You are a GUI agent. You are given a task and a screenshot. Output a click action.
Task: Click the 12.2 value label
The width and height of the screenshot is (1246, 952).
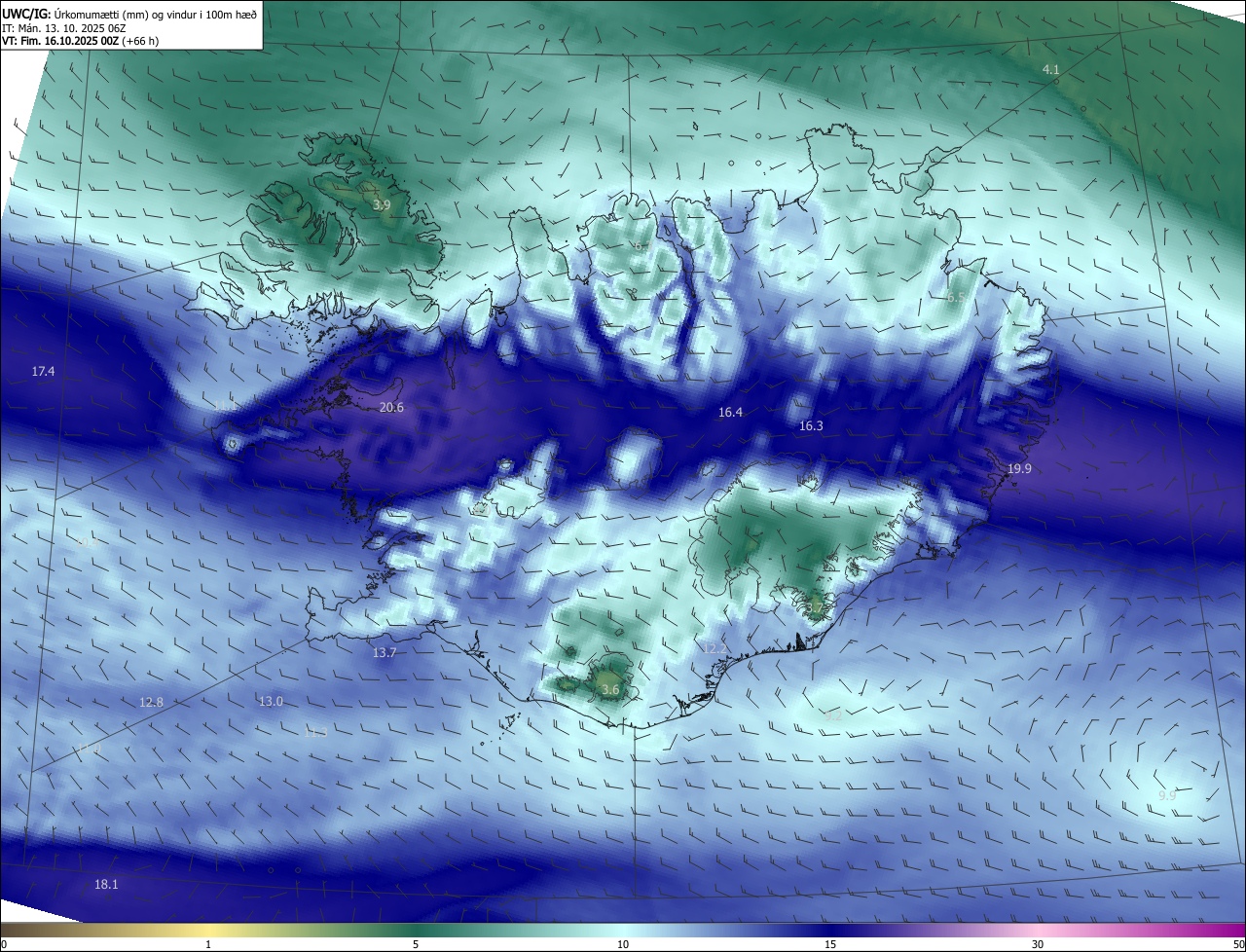715,648
